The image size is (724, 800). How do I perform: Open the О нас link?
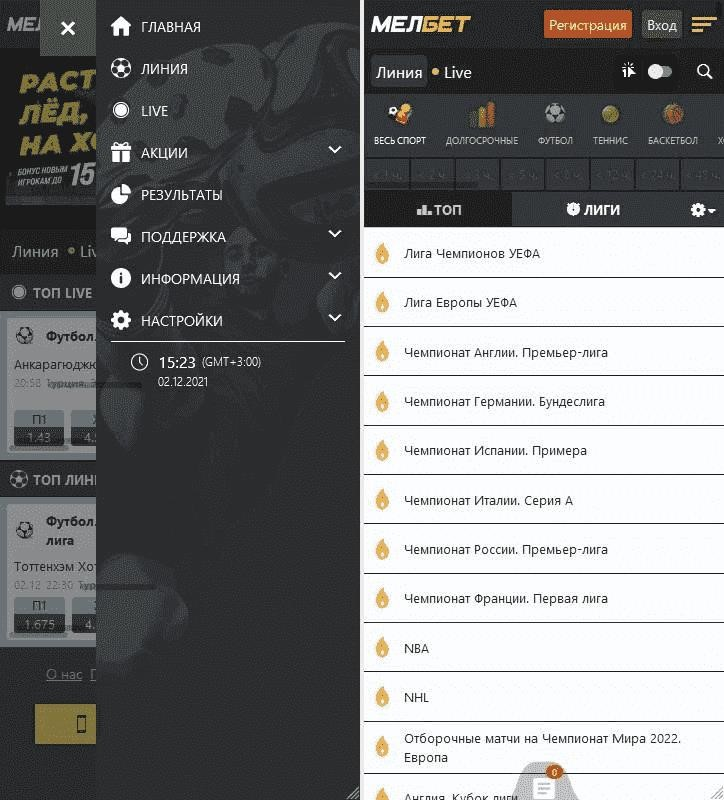(64, 674)
